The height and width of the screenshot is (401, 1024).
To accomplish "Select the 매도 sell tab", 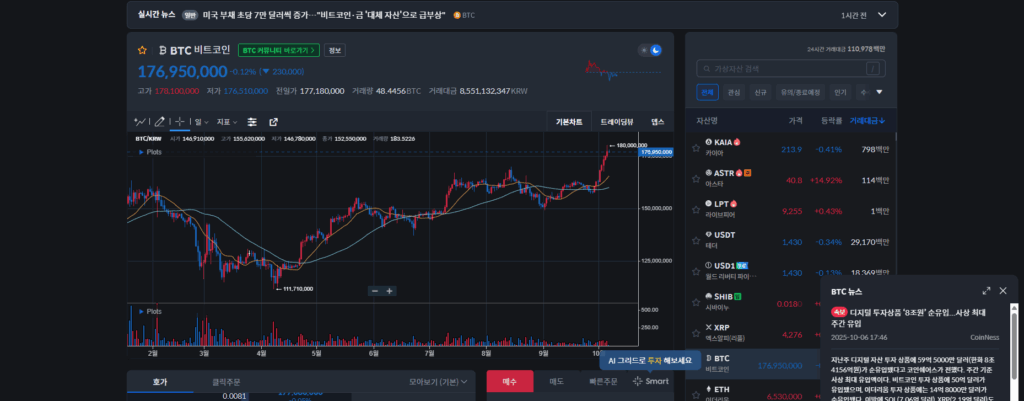I will pos(557,381).
